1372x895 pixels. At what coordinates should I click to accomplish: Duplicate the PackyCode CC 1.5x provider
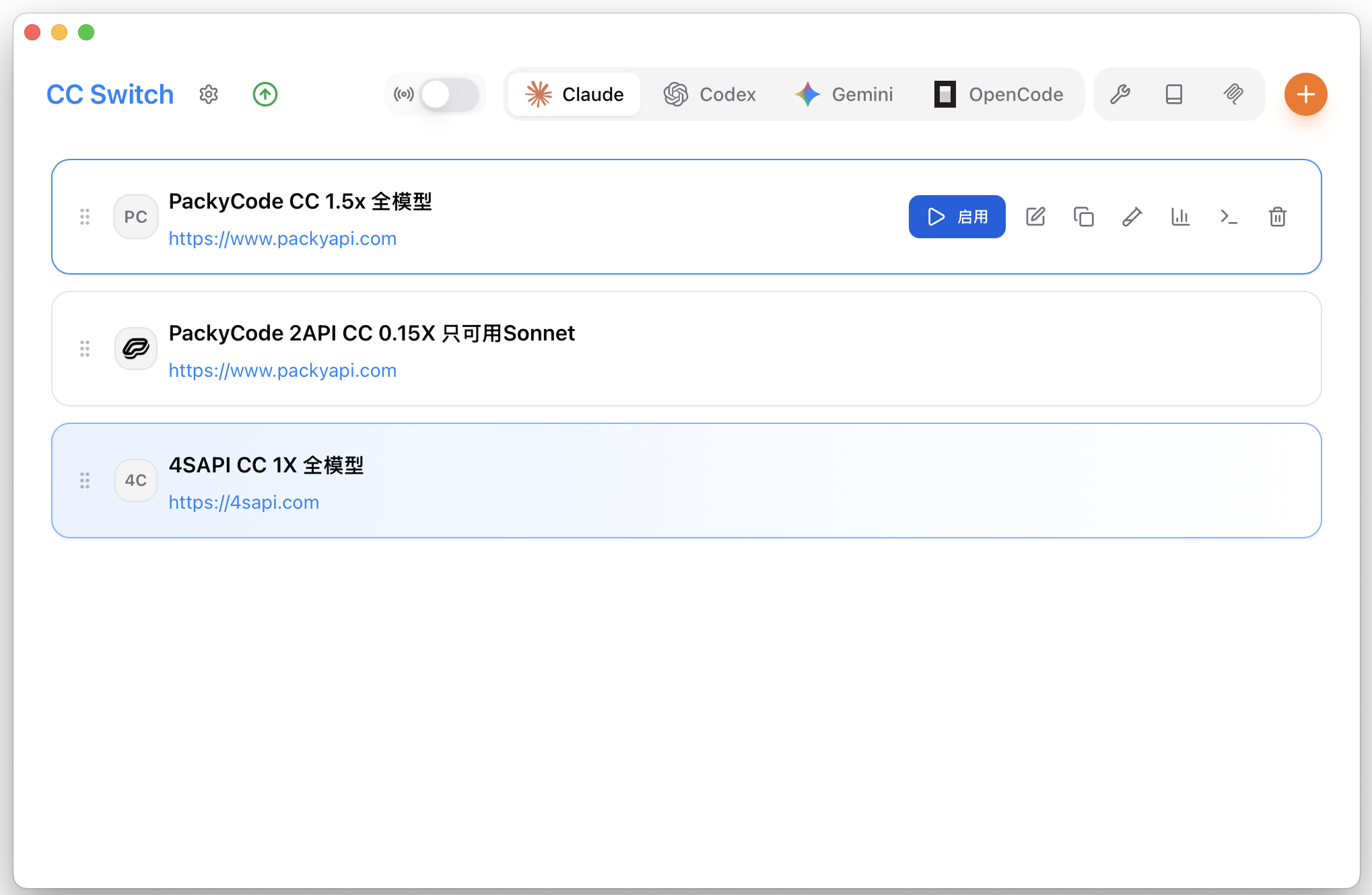1084,217
